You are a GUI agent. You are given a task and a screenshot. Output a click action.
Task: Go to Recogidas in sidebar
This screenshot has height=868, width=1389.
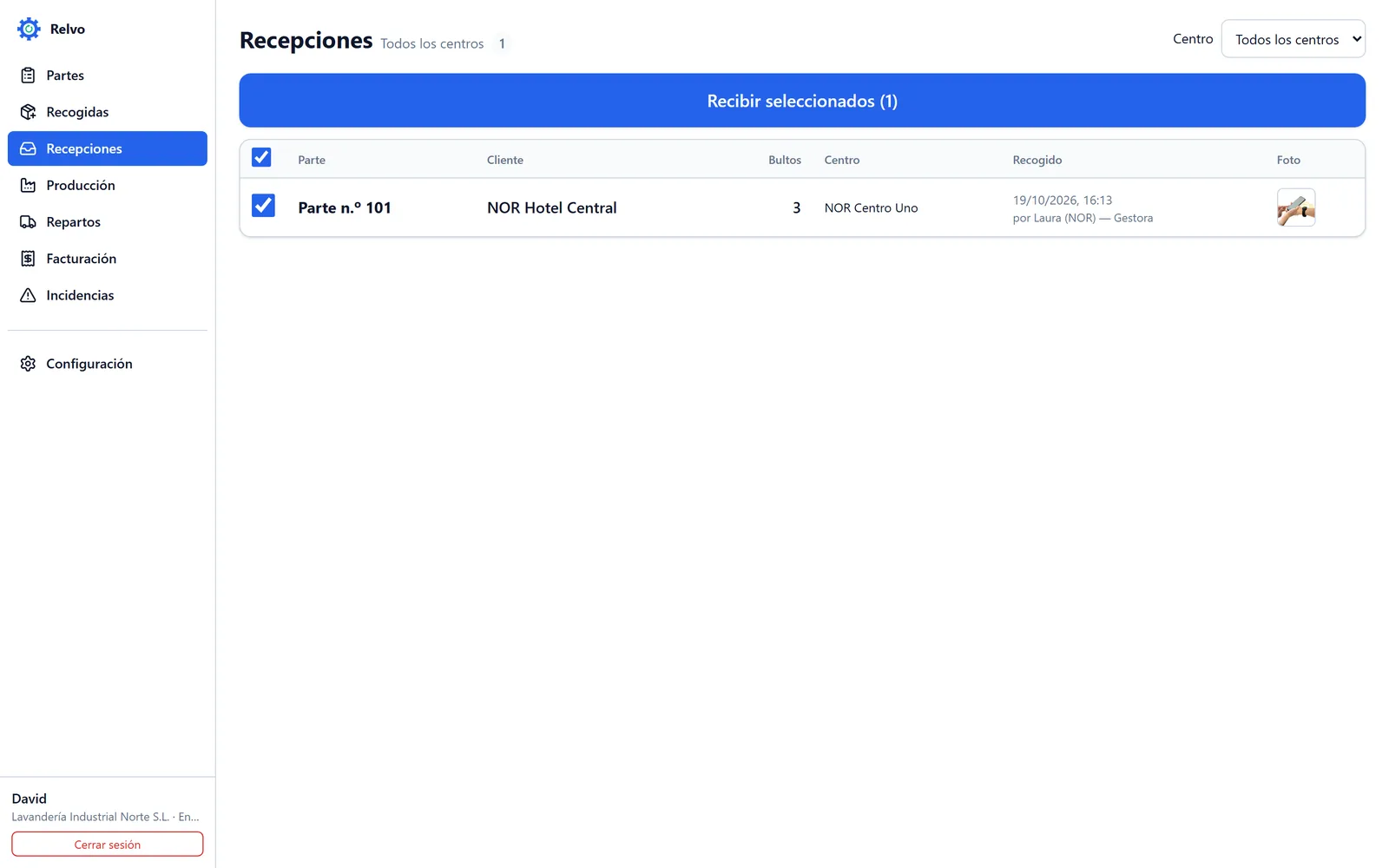click(x=108, y=112)
